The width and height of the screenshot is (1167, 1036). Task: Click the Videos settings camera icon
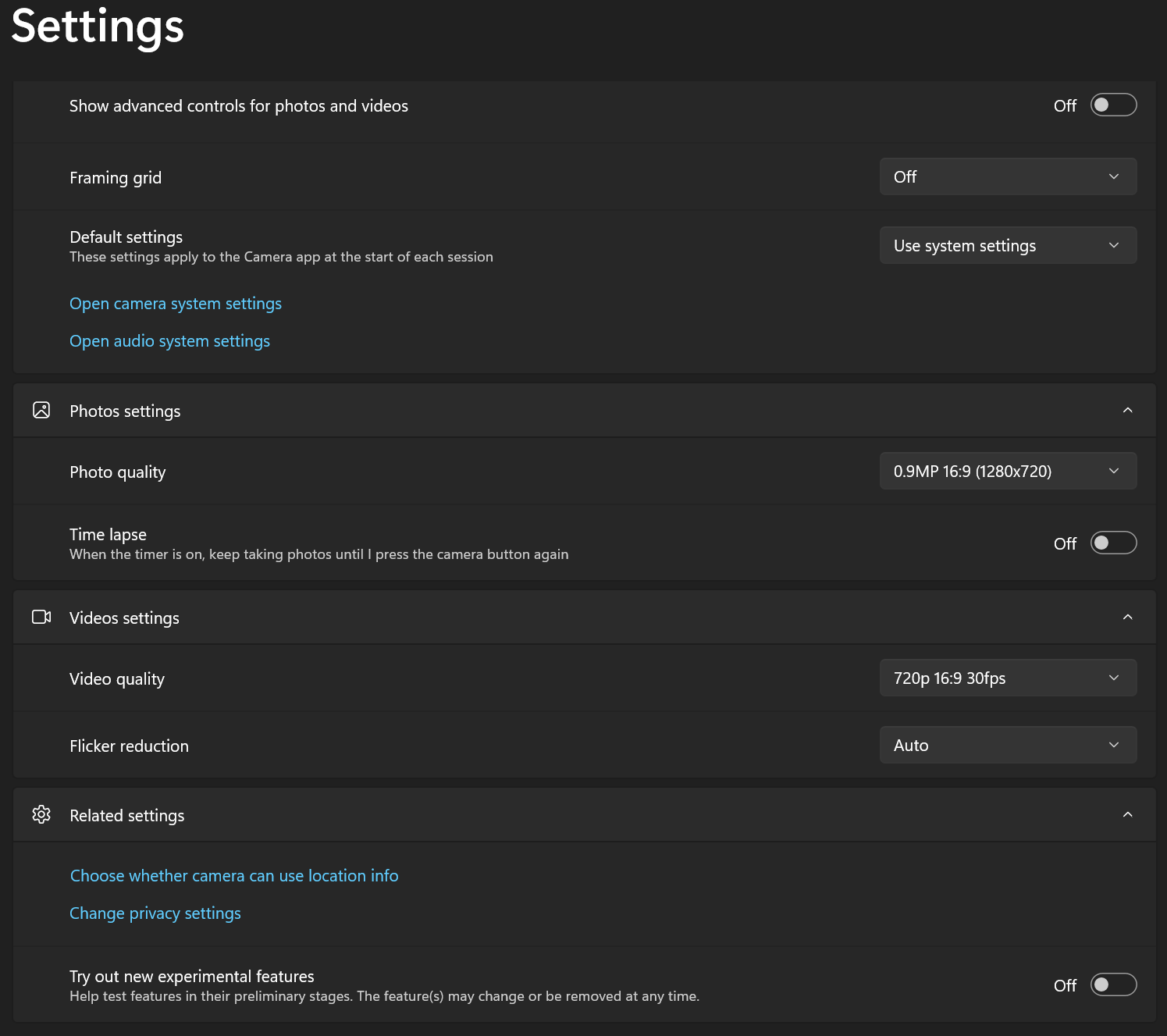(41, 617)
